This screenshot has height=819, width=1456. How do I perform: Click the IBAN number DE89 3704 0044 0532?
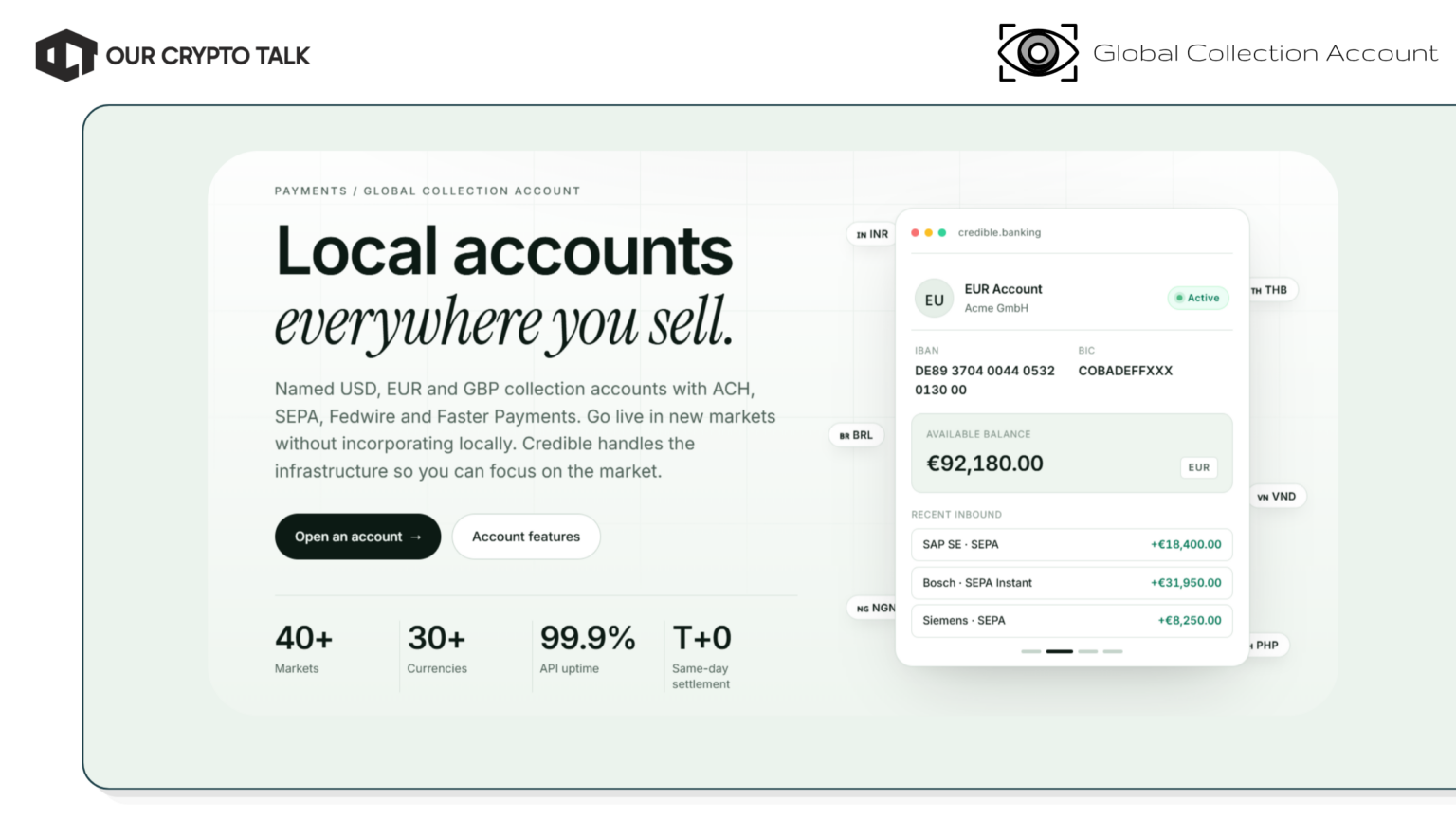point(985,371)
